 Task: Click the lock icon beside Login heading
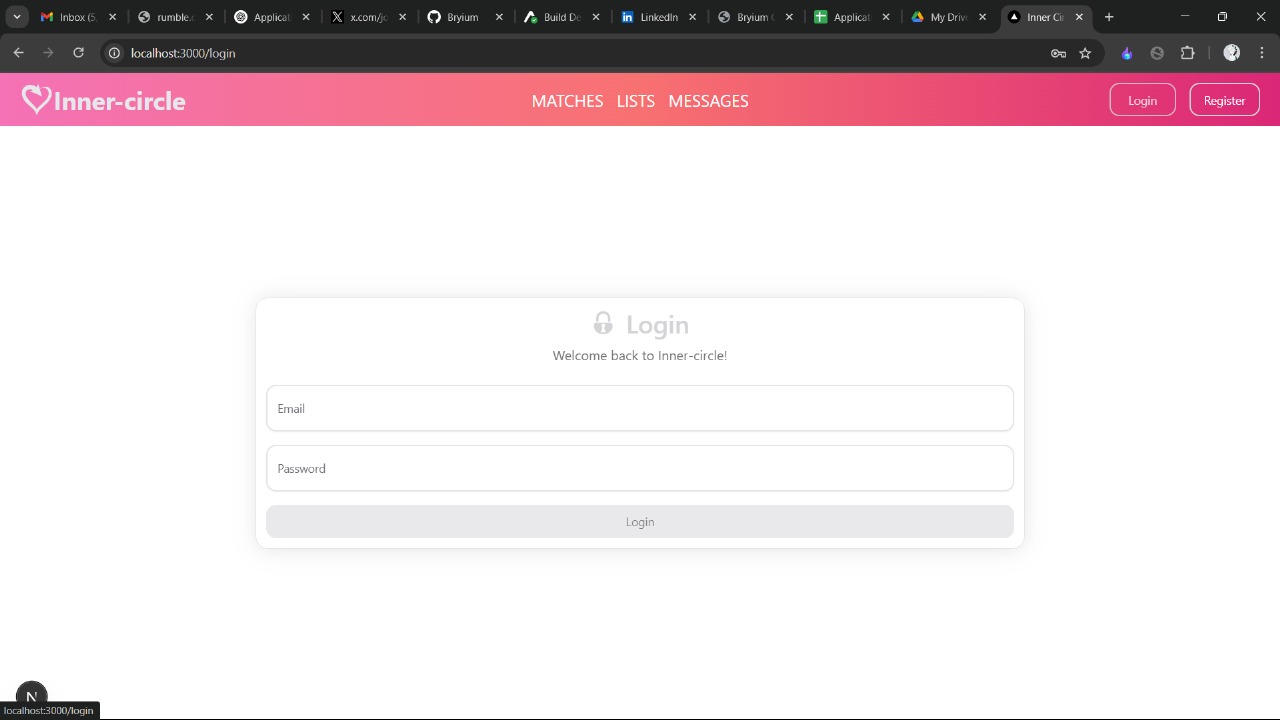[x=603, y=323]
